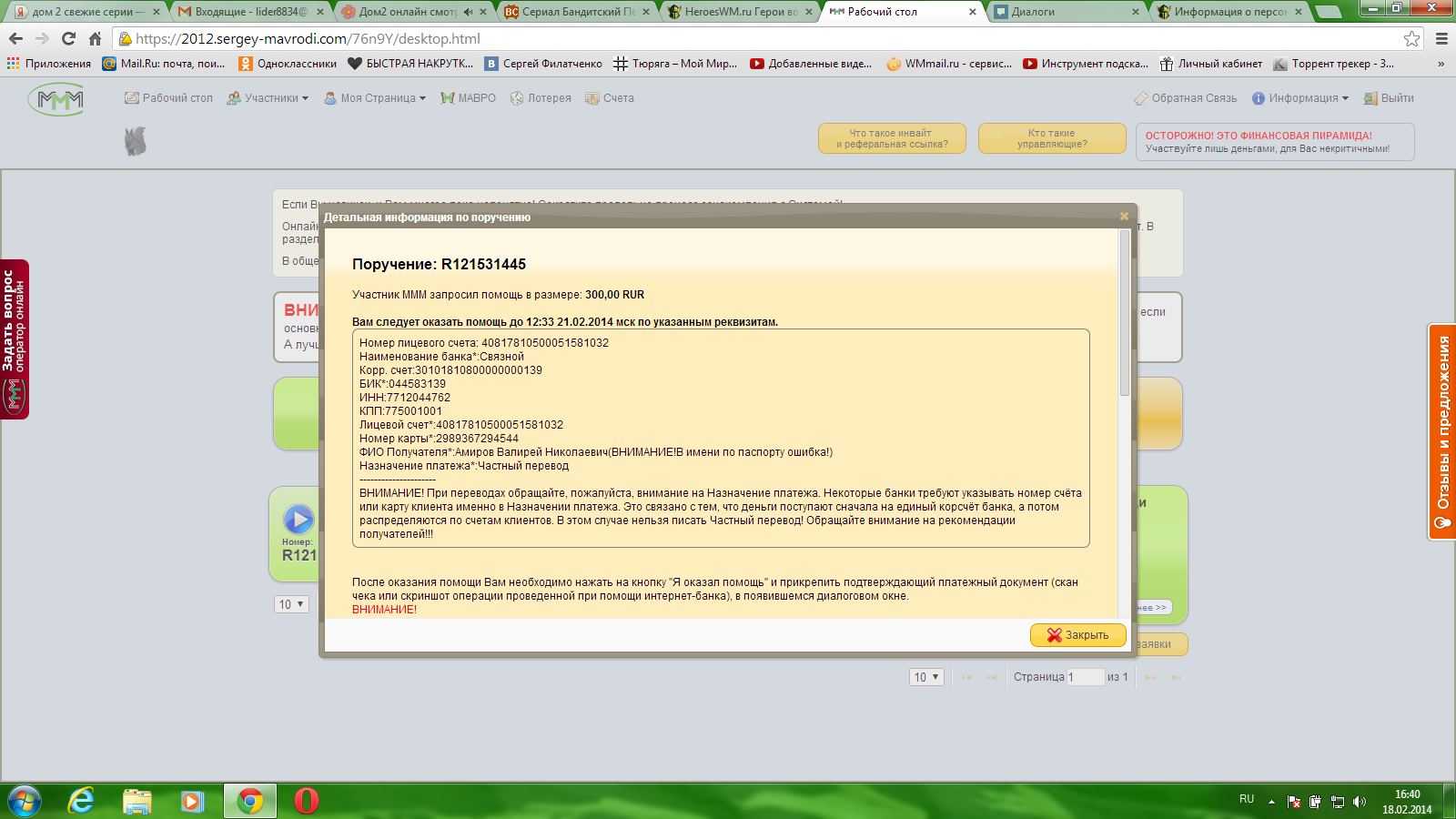Open МАВРО menu item
The height and width of the screenshot is (819, 1456).
click(x=469, y=98)
